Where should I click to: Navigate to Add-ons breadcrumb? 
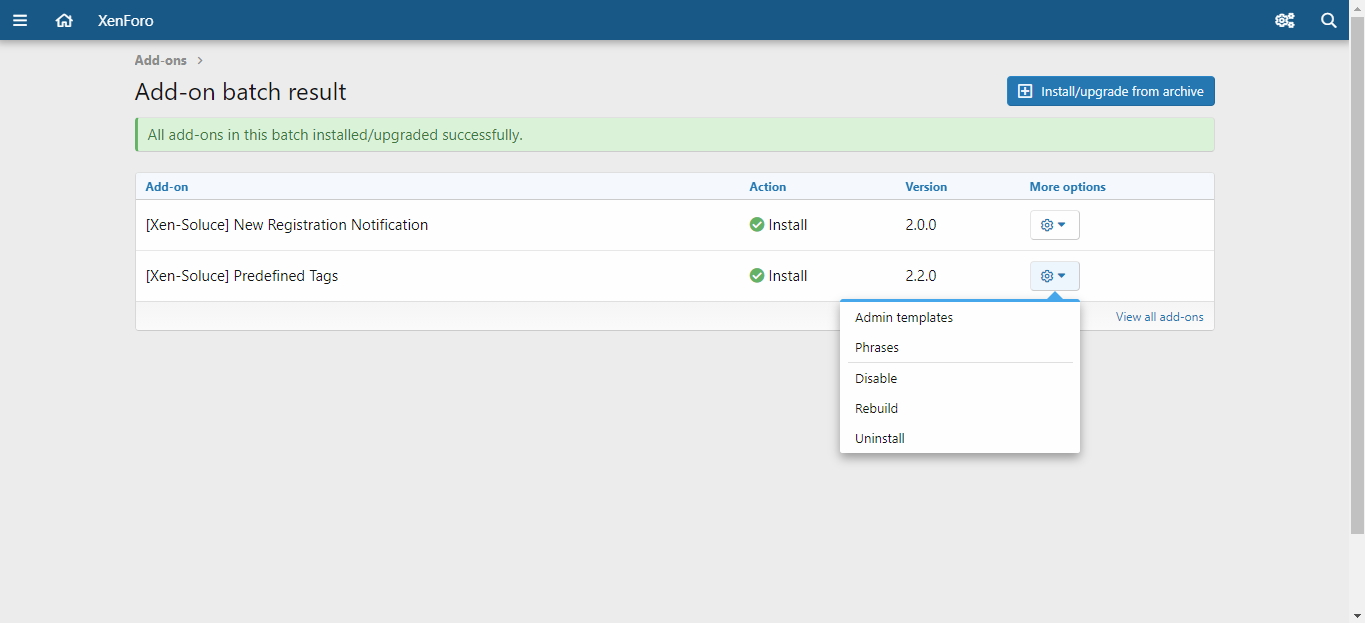[161, 60]
